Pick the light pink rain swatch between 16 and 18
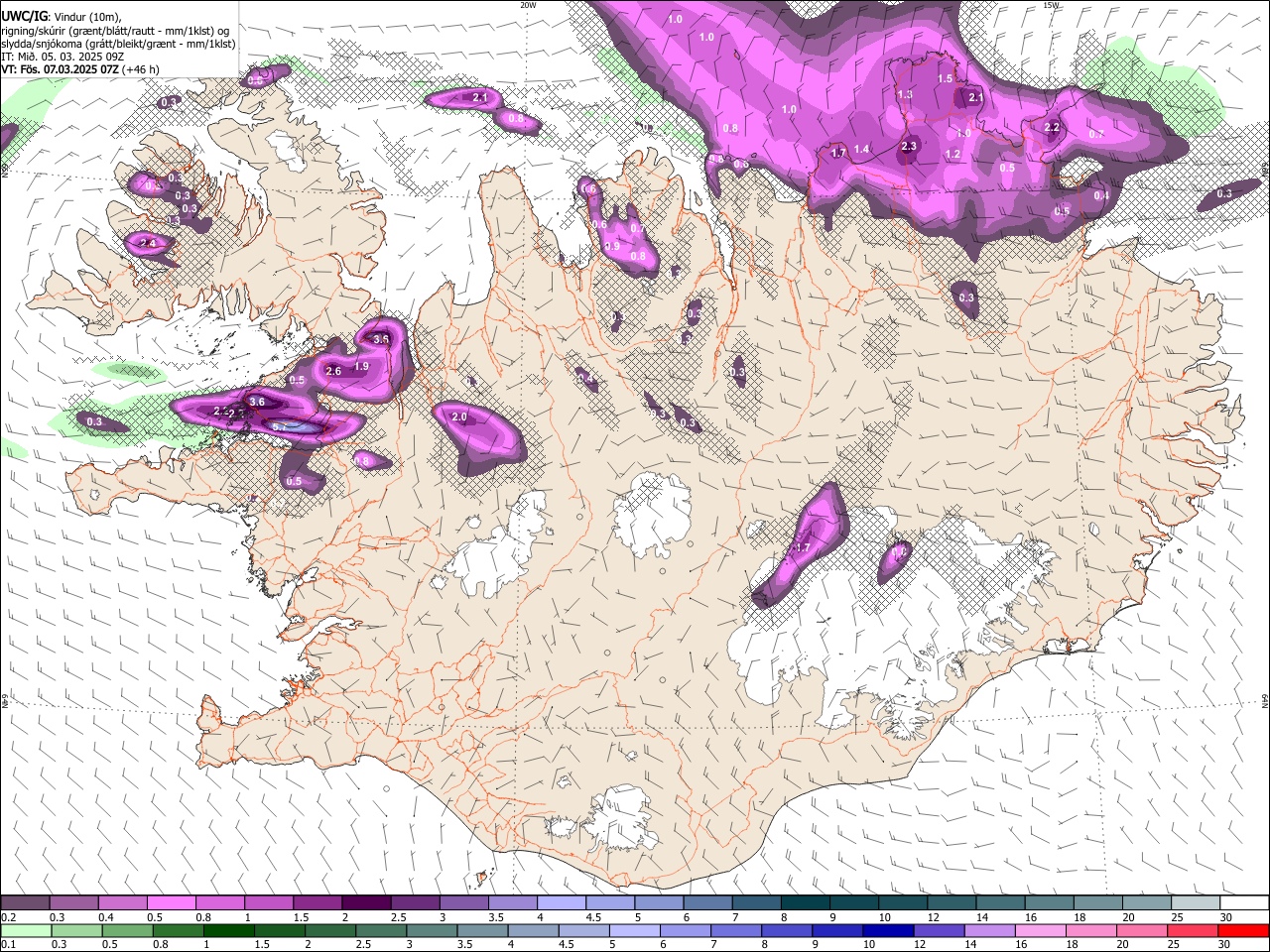Viewport: 1270px width, 952px height. 1040,931
